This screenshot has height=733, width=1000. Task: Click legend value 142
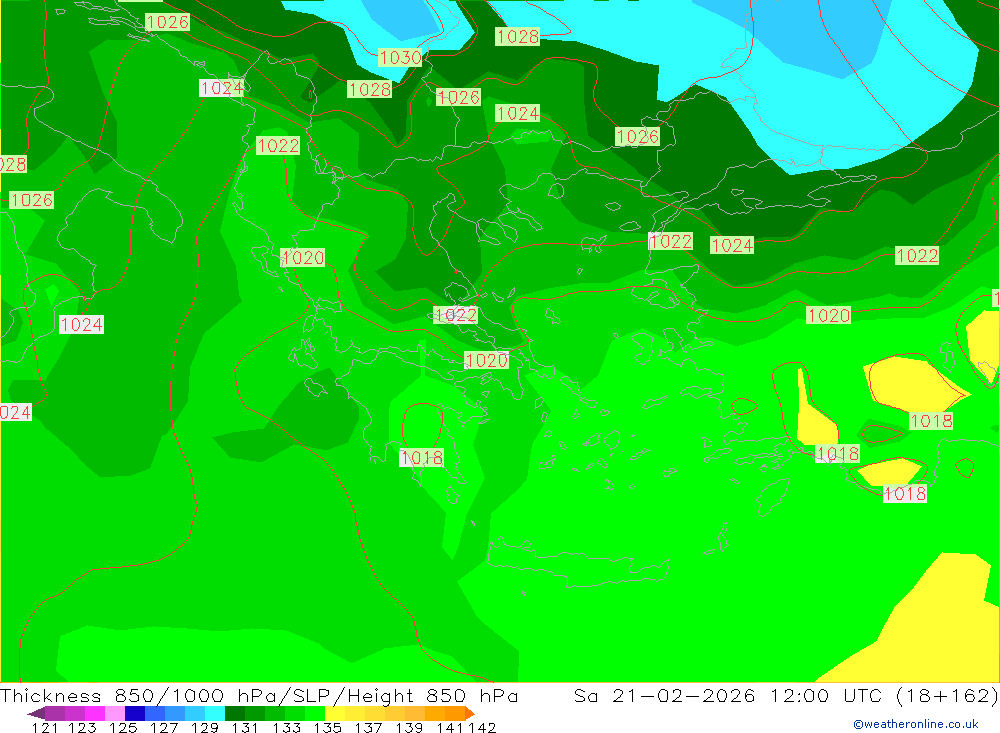tap(482, 727)
